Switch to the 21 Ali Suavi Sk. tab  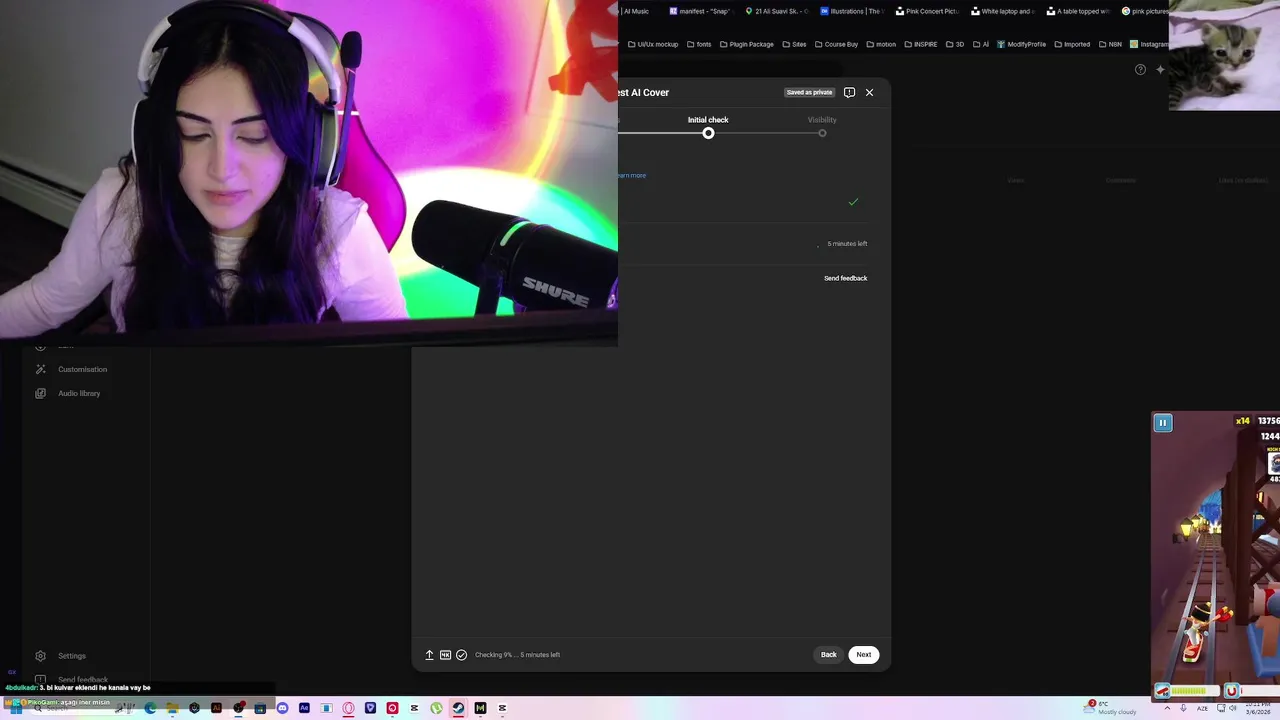pos(777,11)
